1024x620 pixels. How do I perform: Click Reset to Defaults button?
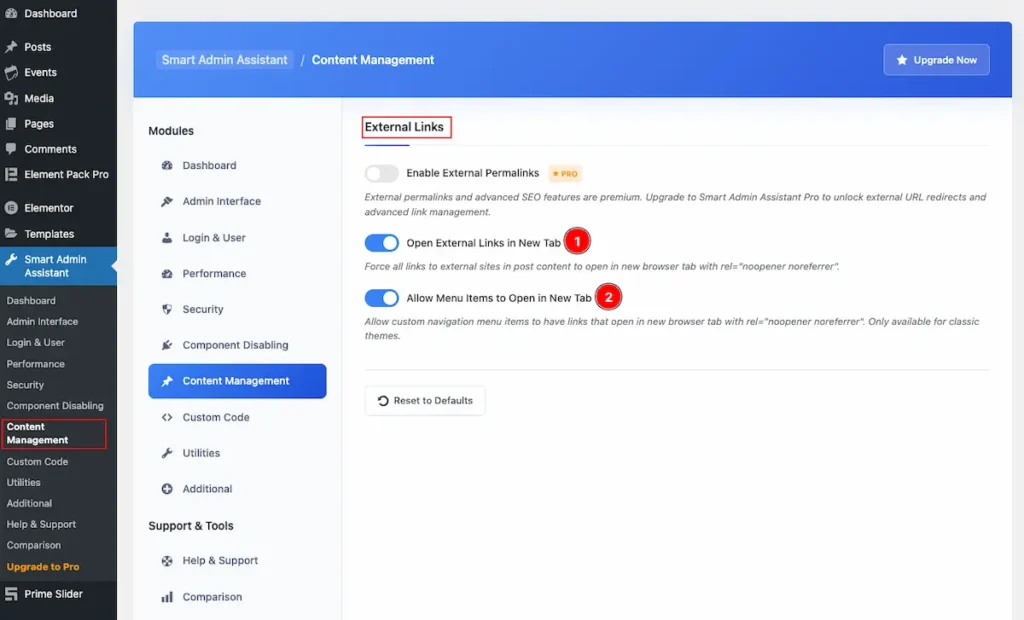(425, 400)
